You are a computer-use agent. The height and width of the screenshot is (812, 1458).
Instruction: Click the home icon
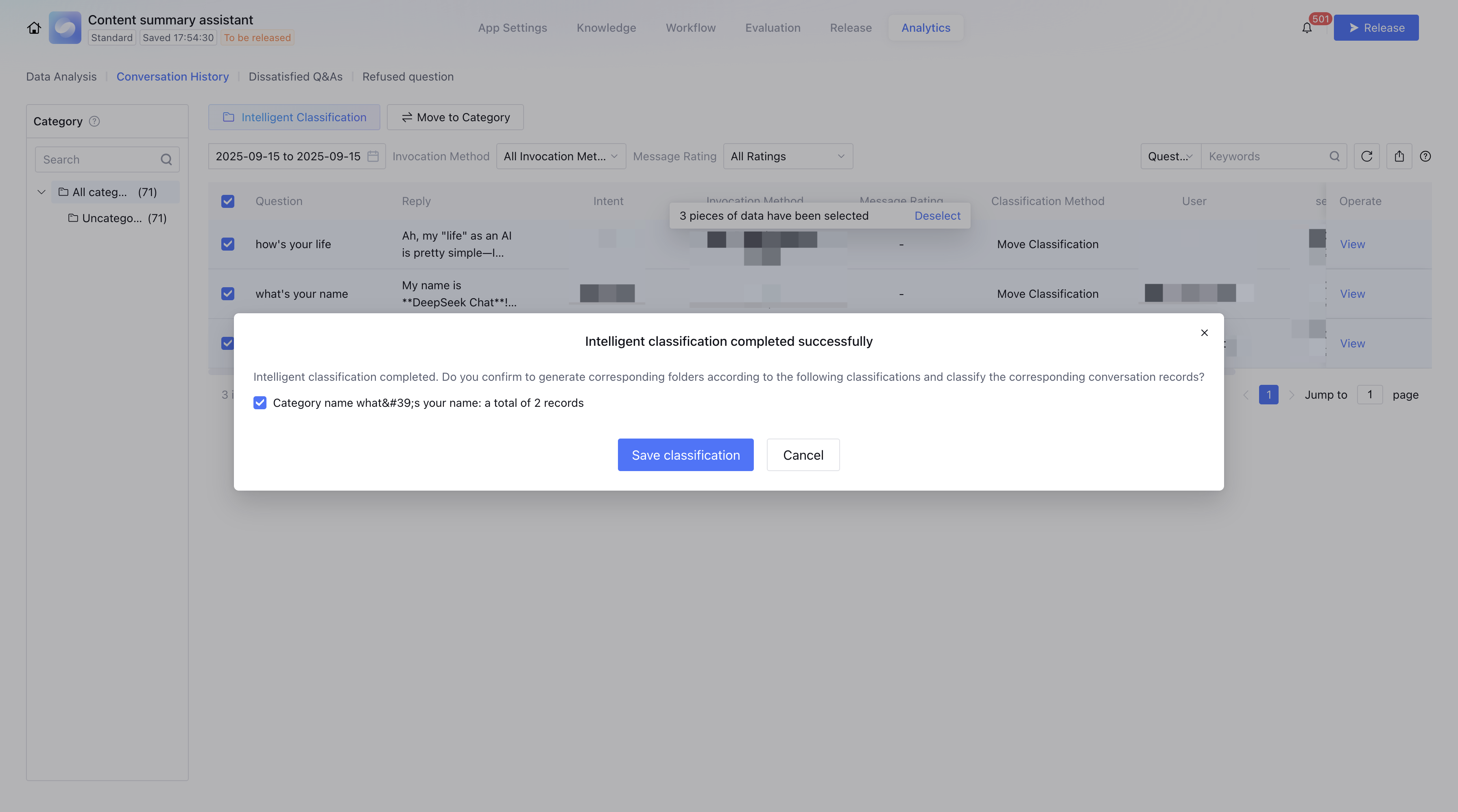[x=34, y=28]
